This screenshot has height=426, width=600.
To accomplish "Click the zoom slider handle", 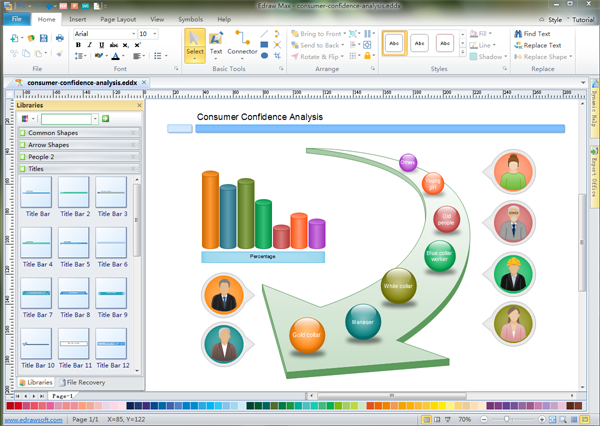I will point(507,419).
